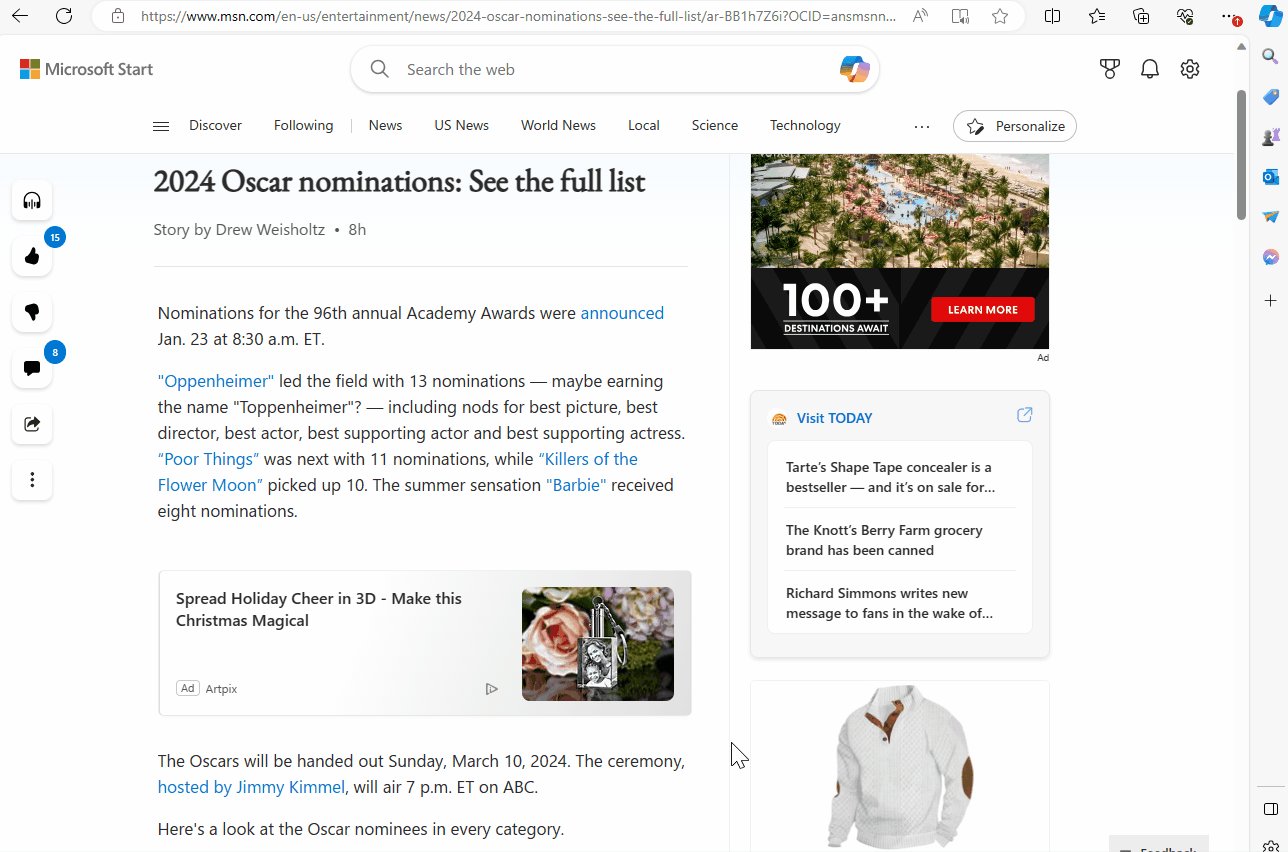Open MSN settings gear icon
1288x852 pixels.
(x=1190, y=69)
